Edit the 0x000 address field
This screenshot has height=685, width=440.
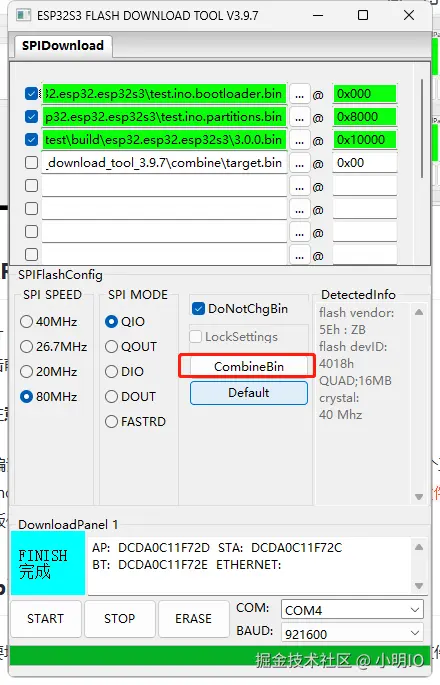tap(365, 93)
